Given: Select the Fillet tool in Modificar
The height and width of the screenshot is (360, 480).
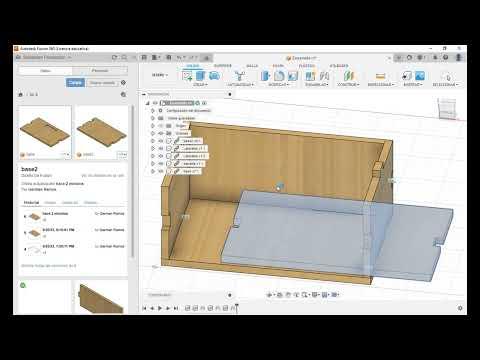Looking at the screenshot, I should (279, 76).
